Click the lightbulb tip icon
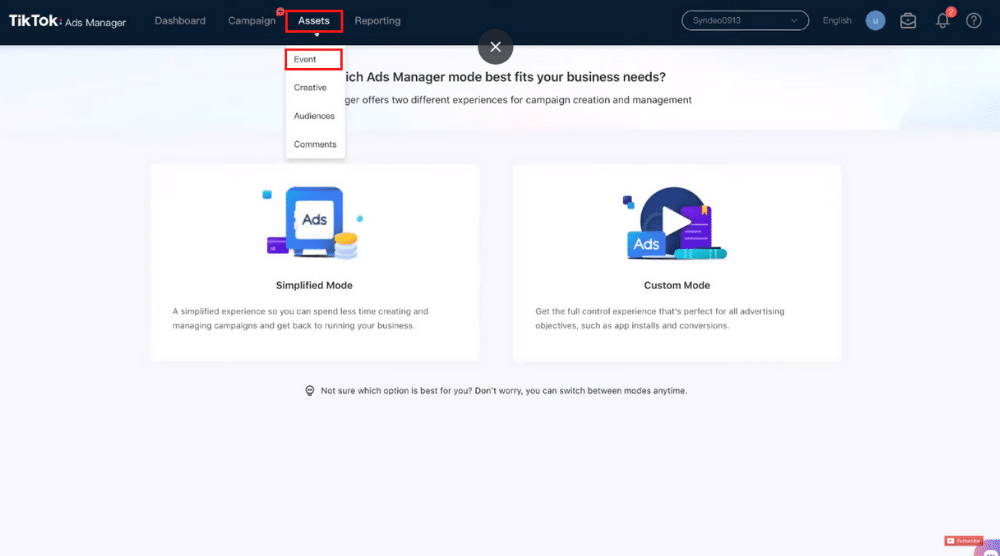This screenshot has width=1000, height=556. coord(309,391)
